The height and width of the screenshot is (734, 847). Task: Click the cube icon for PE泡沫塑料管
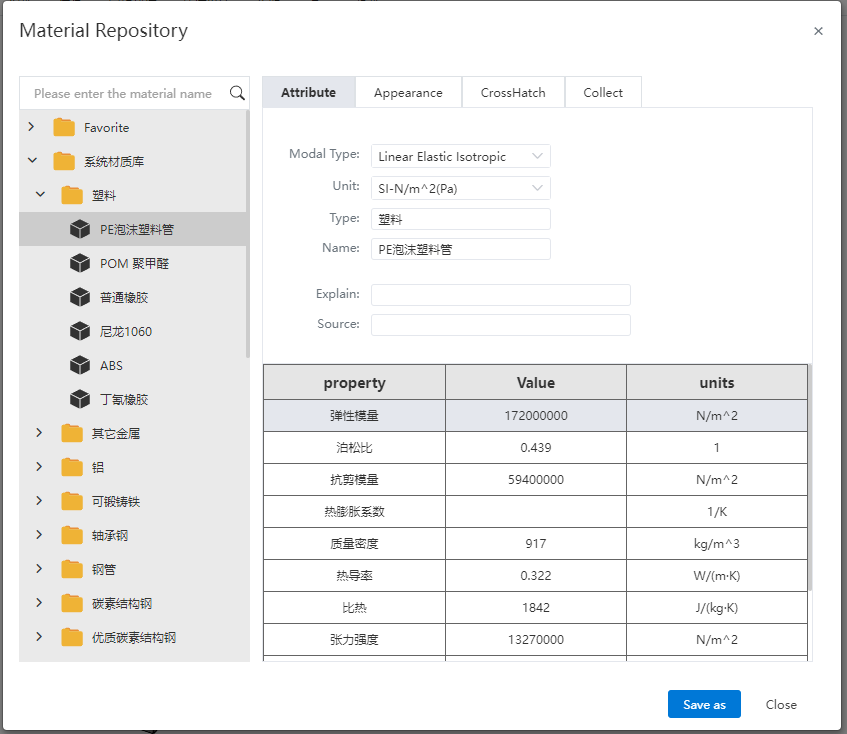pyautogui.click(x=80, y=229)
